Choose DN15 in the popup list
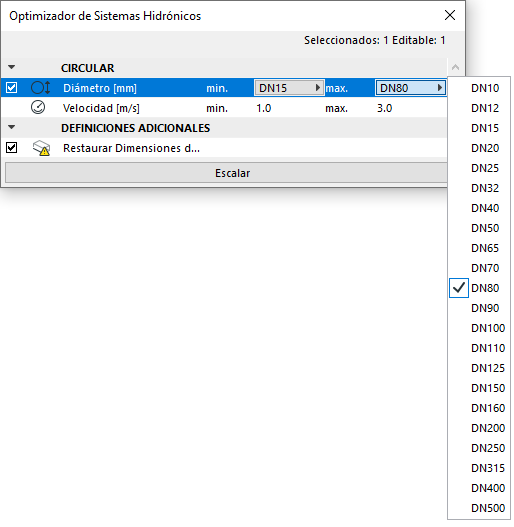 (479, 128)
